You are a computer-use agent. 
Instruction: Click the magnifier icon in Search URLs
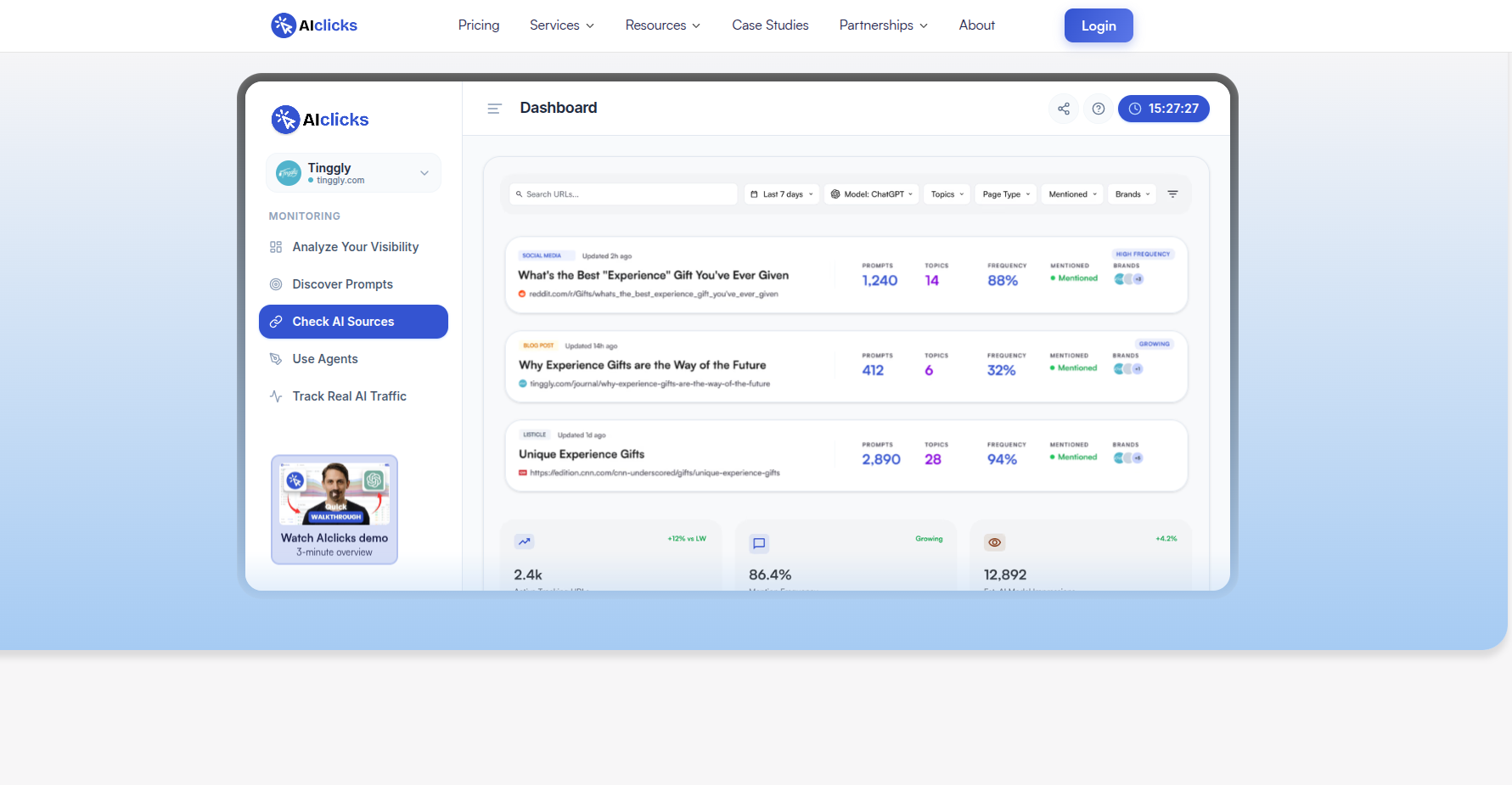pyautogui.click(x=520, y=194)
